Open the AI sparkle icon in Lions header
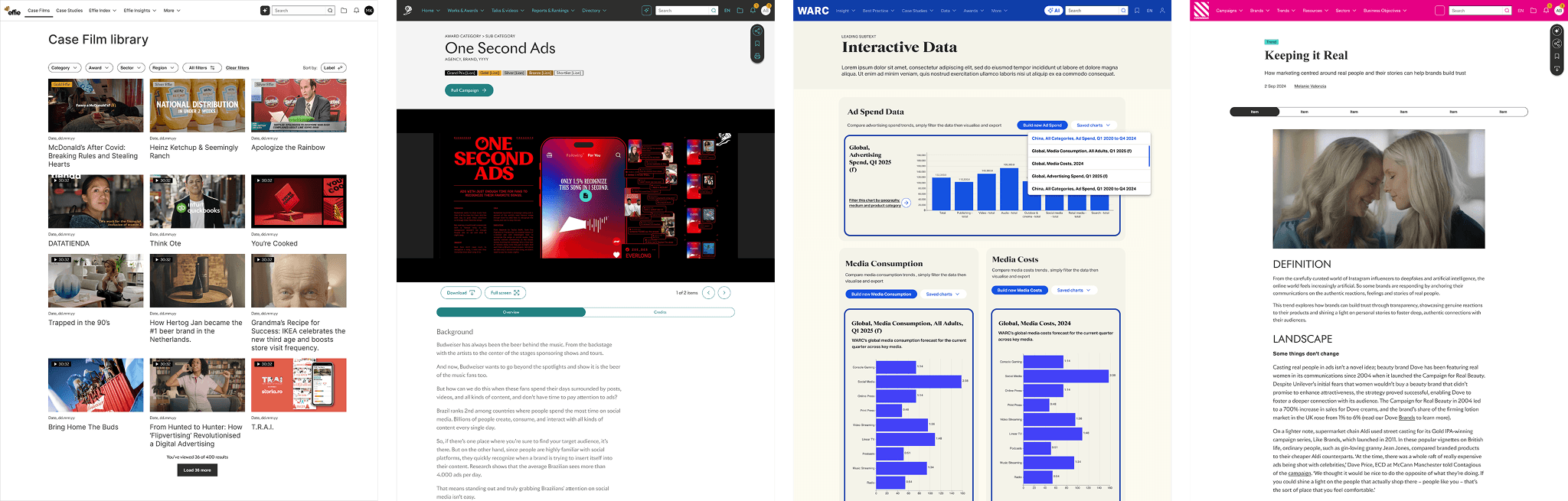1568x501 pixels. 647,11
